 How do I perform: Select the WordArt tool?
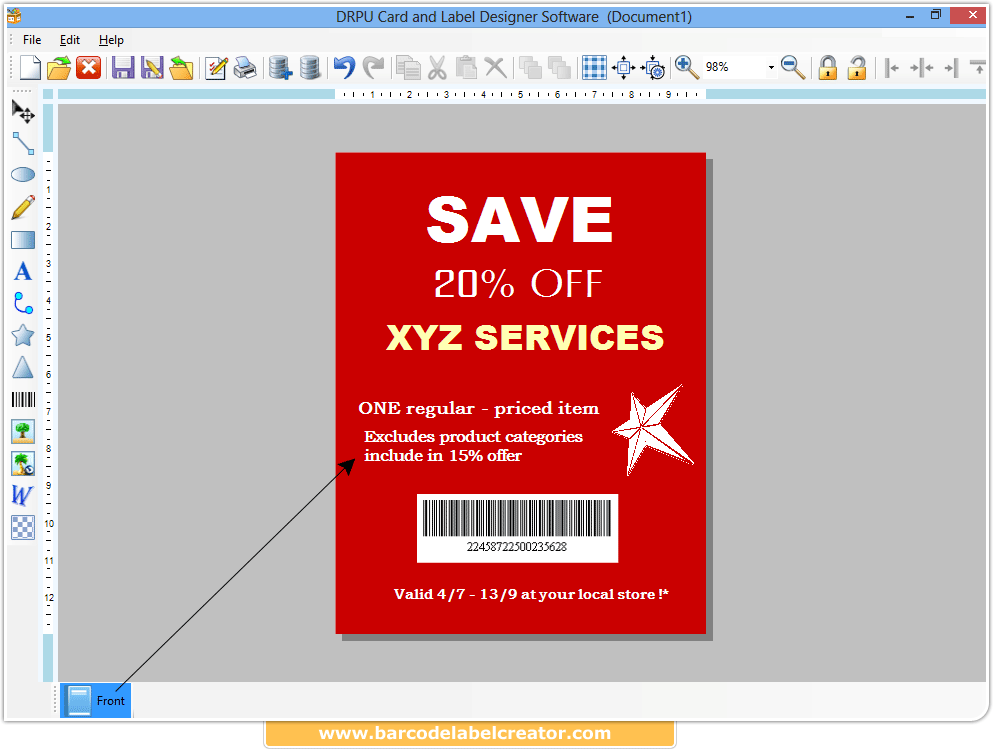click(22, 495)
